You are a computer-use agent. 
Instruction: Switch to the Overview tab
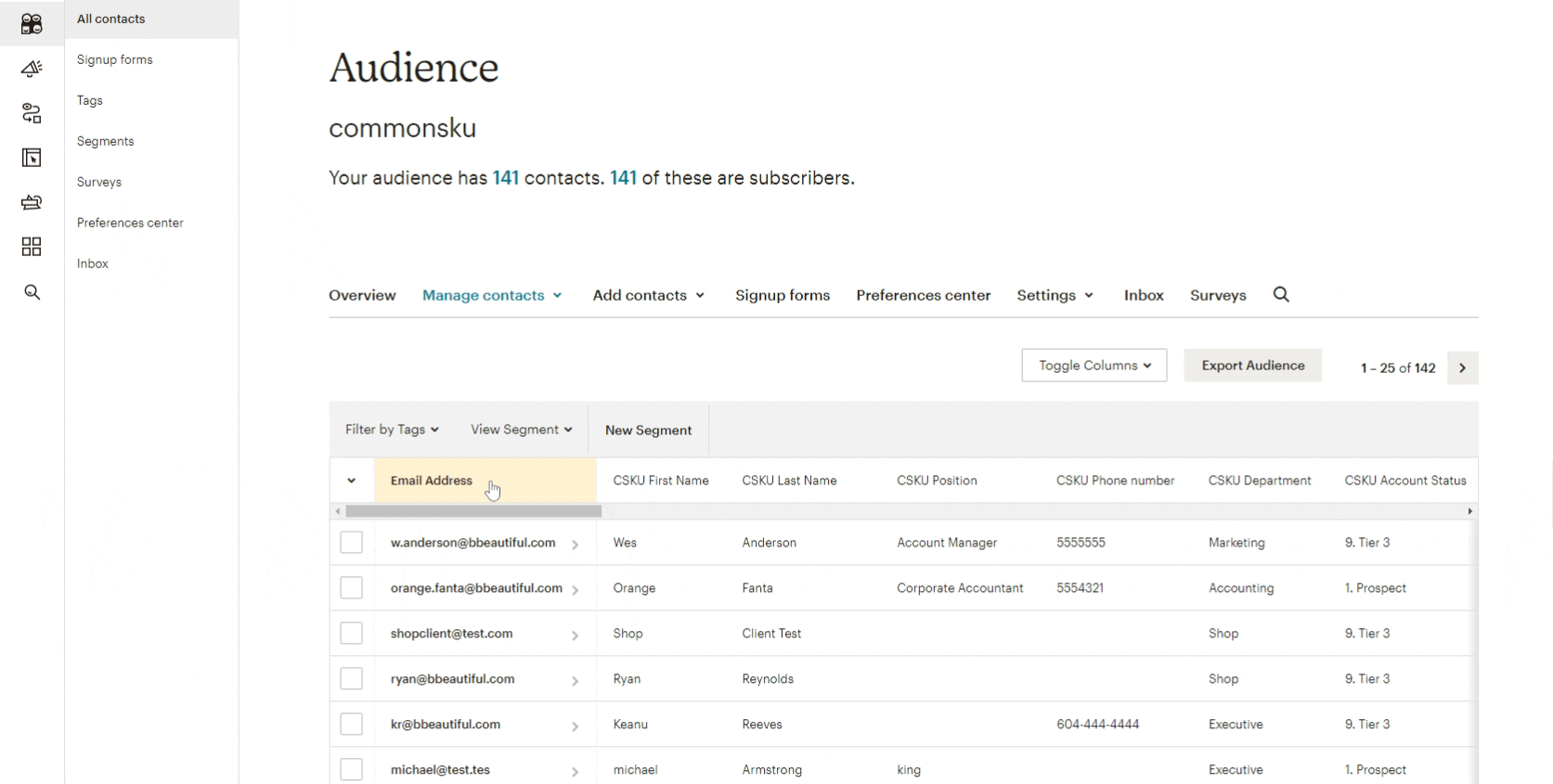362,295
